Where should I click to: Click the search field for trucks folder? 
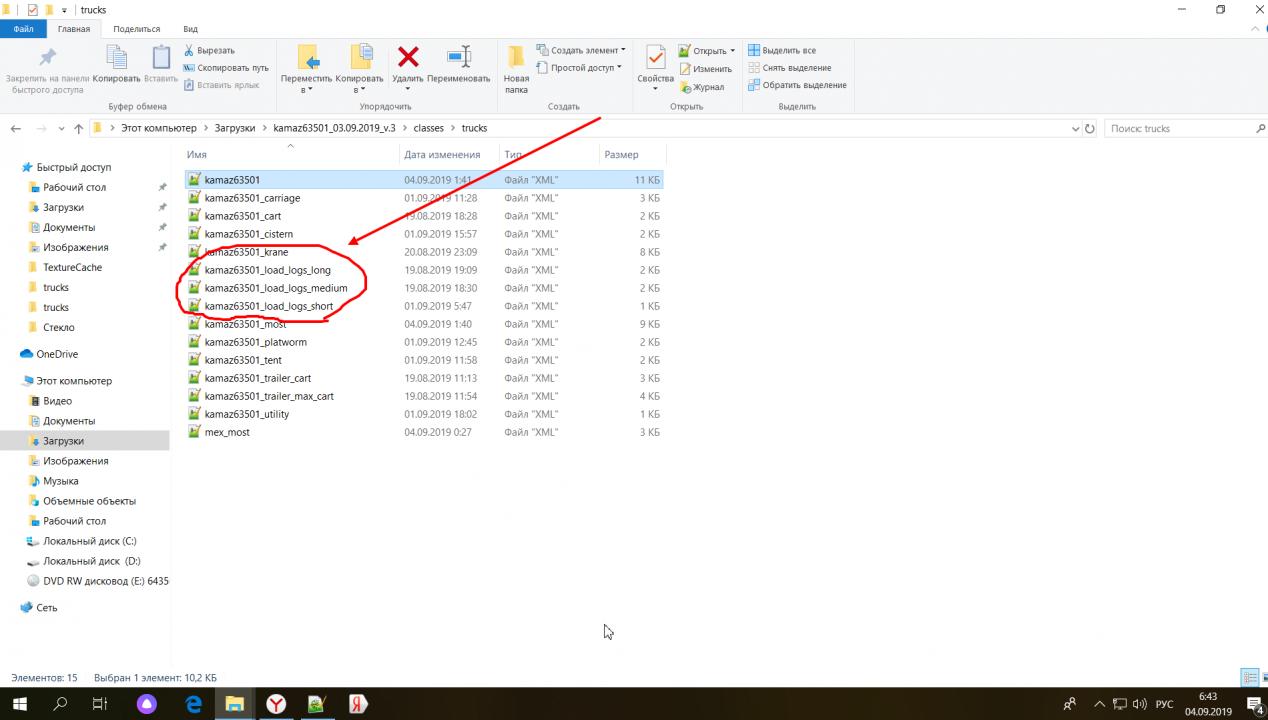pyautogui.click(x=1180, y=129)
